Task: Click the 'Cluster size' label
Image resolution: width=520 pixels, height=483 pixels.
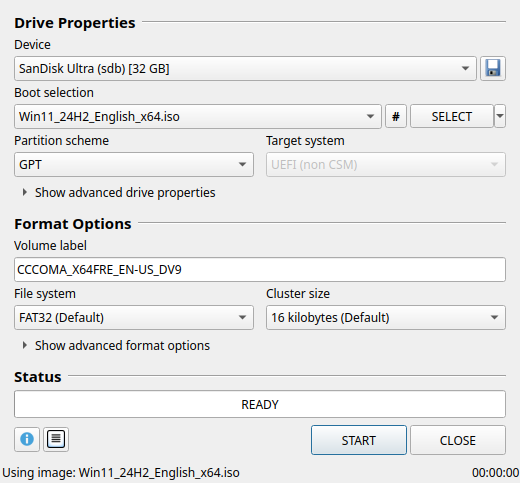Action: 298,294
